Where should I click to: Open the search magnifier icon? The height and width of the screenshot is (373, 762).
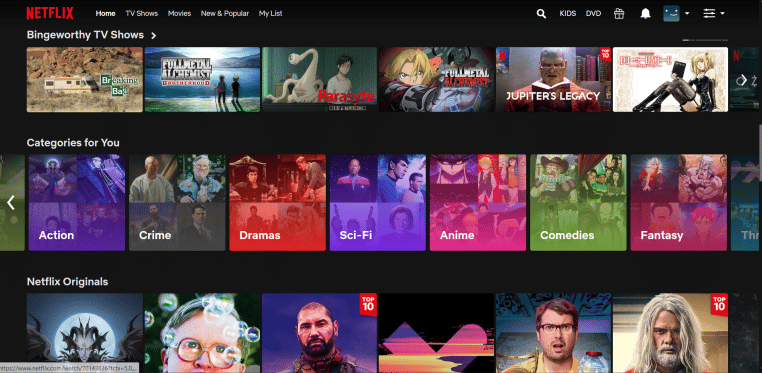[x=541, y=14]
